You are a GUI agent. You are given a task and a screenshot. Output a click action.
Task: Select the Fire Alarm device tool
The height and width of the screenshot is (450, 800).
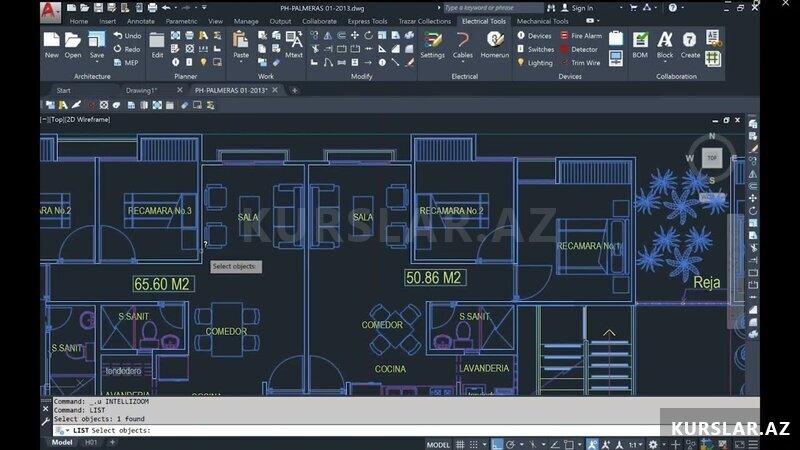coord(580,35)
